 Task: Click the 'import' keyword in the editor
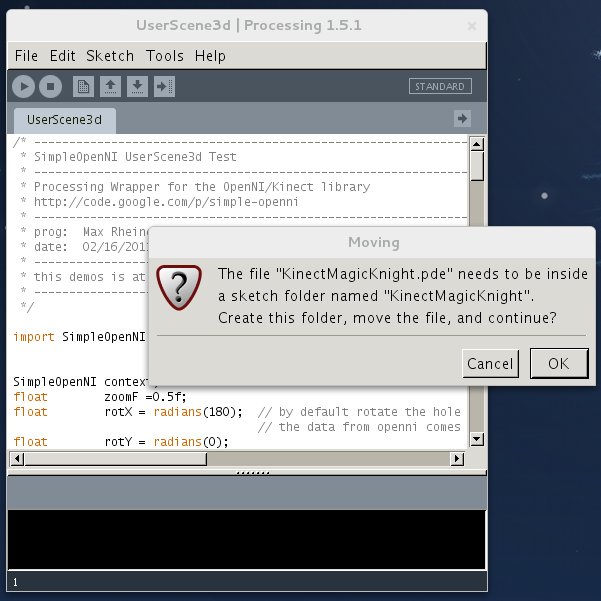(34, 337)
